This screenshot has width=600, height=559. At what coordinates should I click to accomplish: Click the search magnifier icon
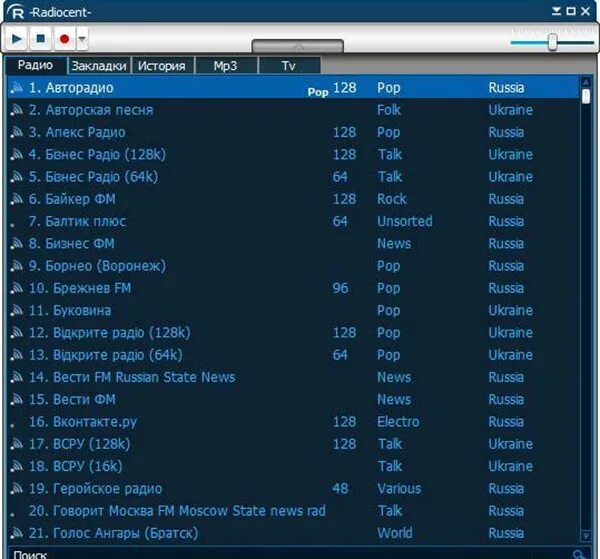point(579,554)
